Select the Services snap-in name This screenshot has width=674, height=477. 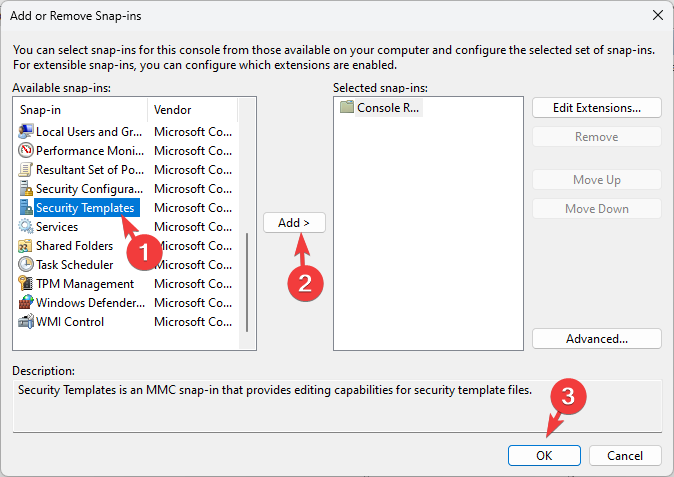(57, 226)
